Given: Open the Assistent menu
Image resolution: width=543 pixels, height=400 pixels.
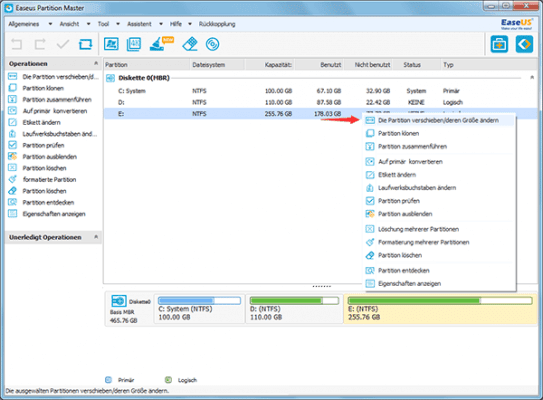Looking at the screenshot, I should 139,24.
